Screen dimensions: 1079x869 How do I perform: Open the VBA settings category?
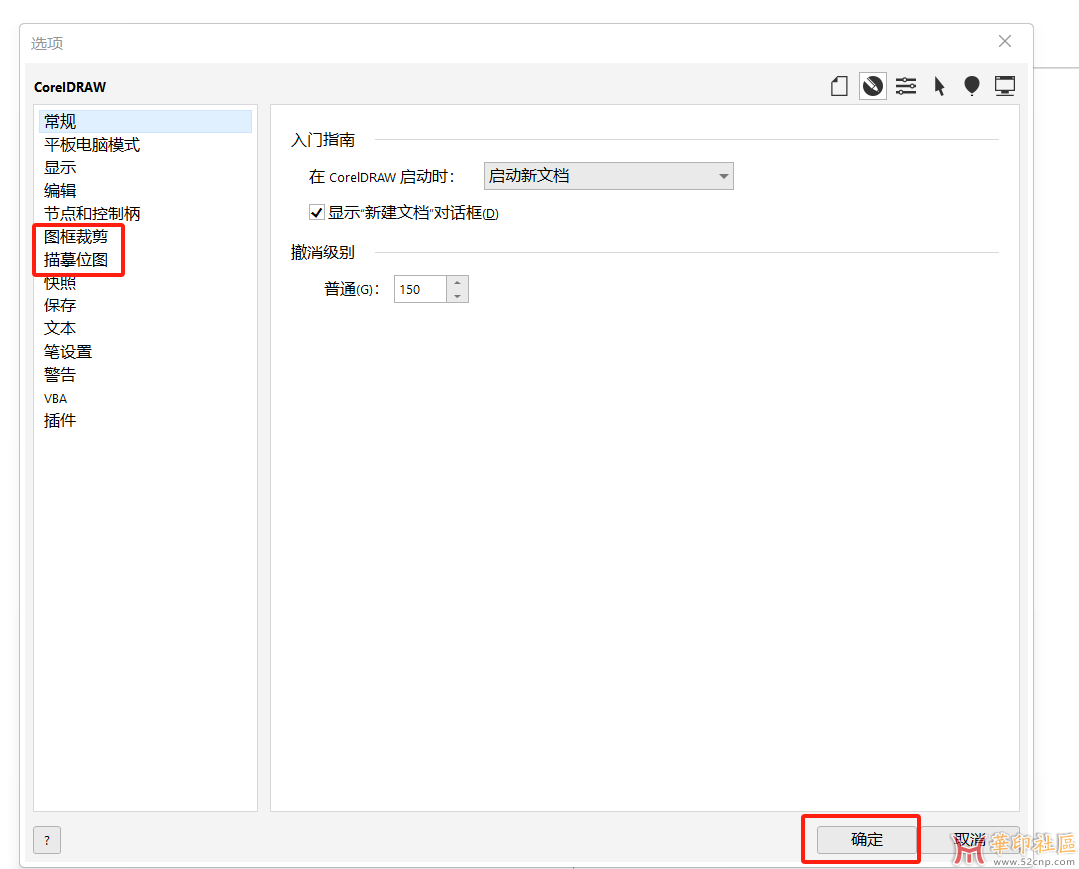coord(55,399)
